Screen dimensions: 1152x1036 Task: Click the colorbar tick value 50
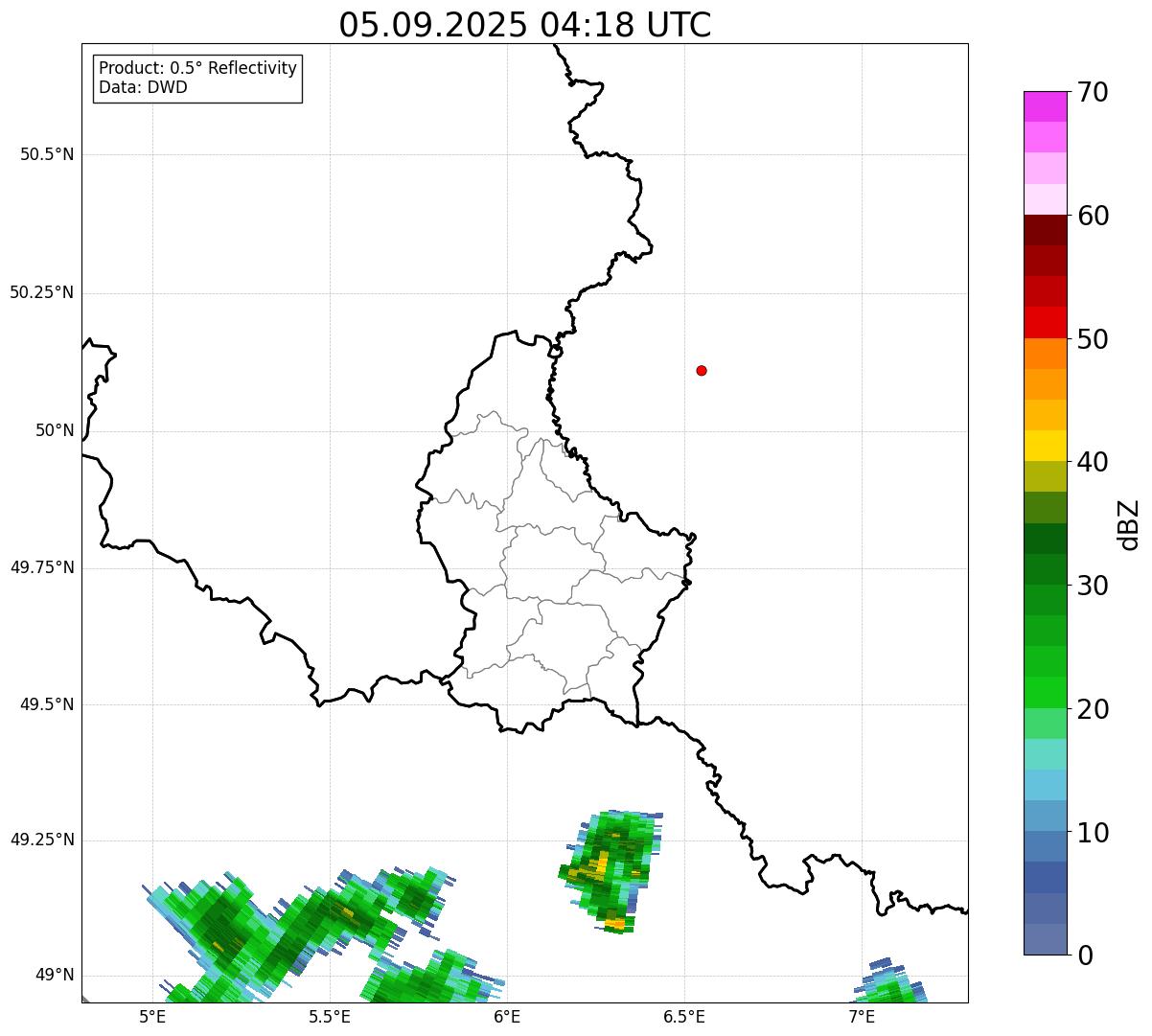1093,339
